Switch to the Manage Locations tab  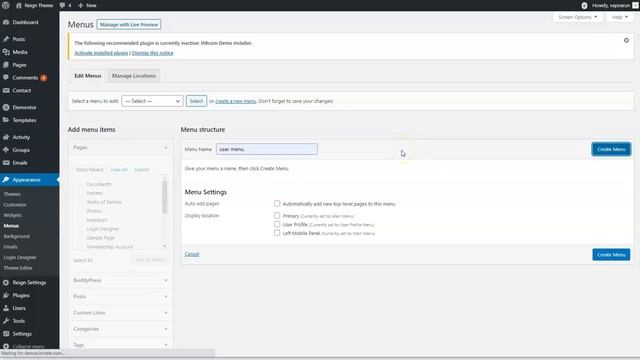click(x=134, y=76)
